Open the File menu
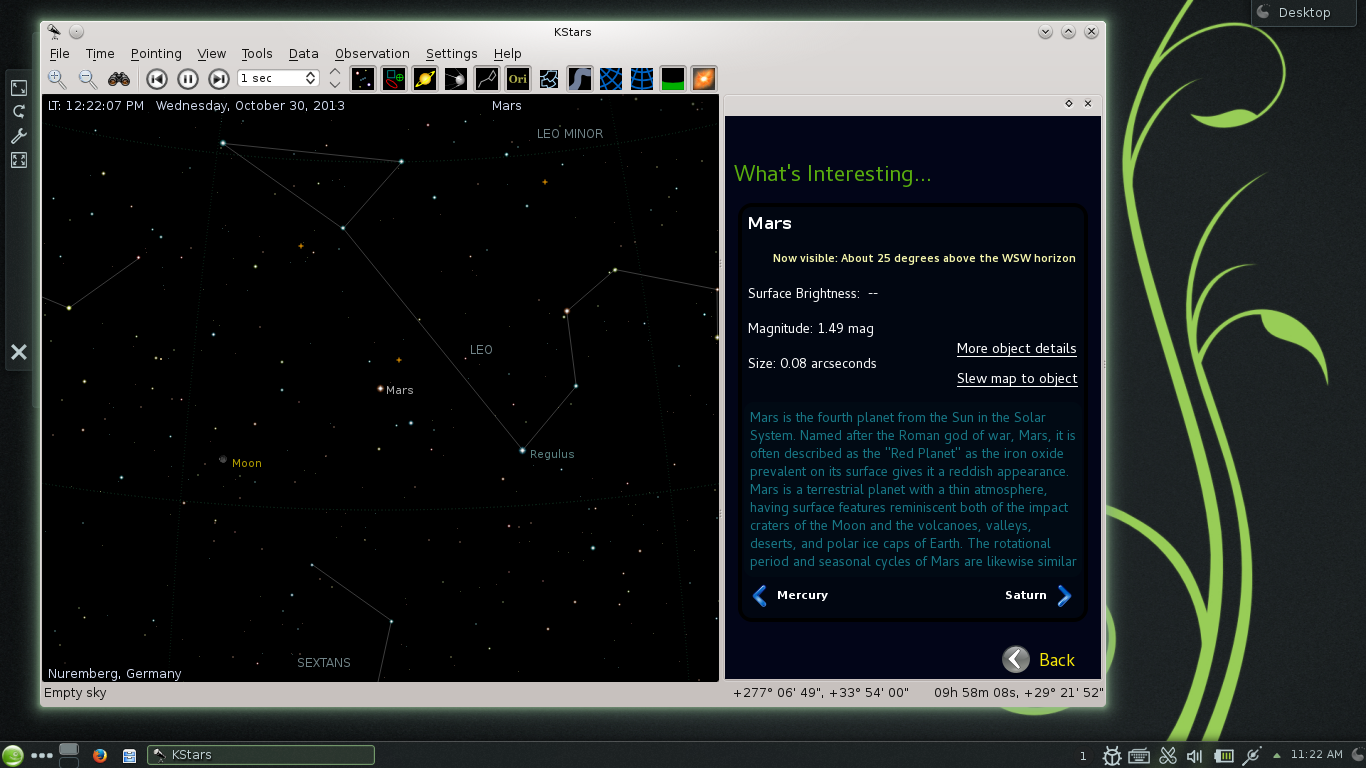The image size is (1366, 768). tap(59, 54)
